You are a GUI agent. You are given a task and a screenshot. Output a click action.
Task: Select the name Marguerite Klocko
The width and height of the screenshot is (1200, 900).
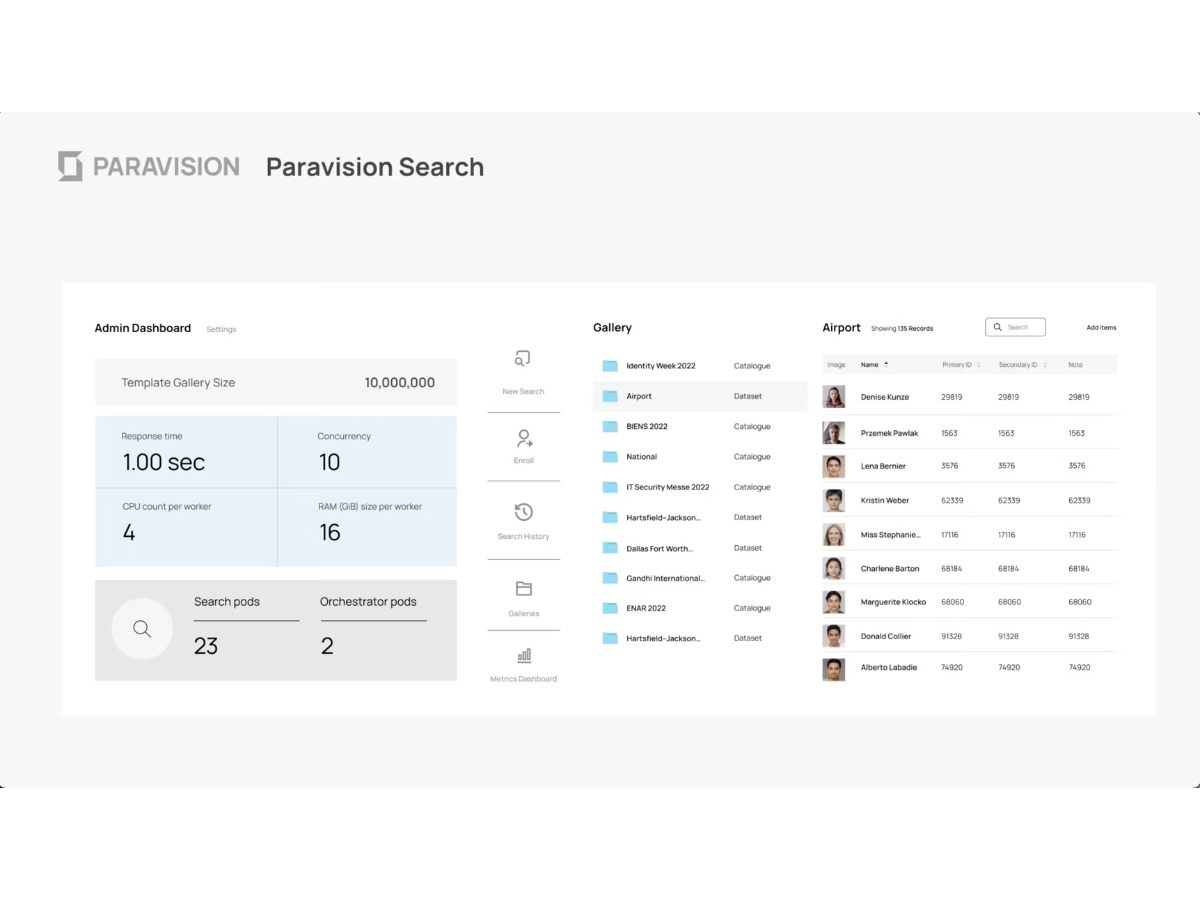click(893, 602)
